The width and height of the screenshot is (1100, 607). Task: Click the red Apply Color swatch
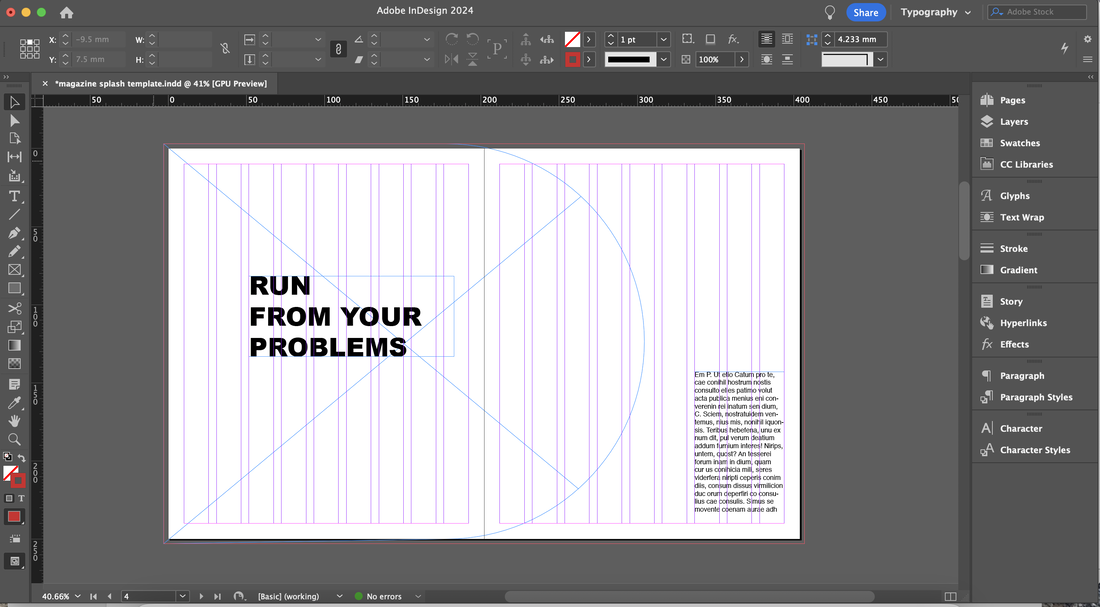[14, 517]
